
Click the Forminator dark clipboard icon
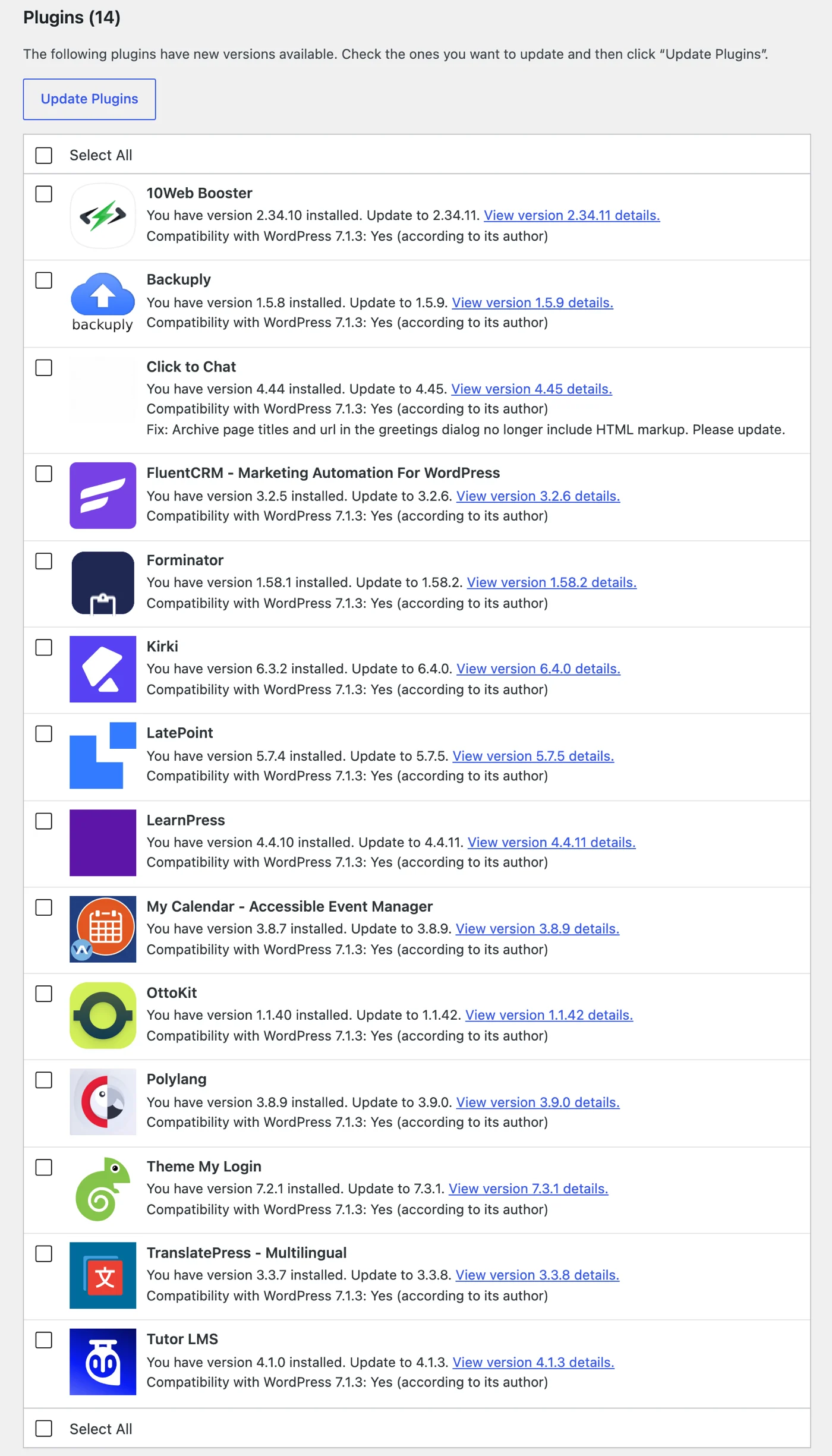(103, 583)
